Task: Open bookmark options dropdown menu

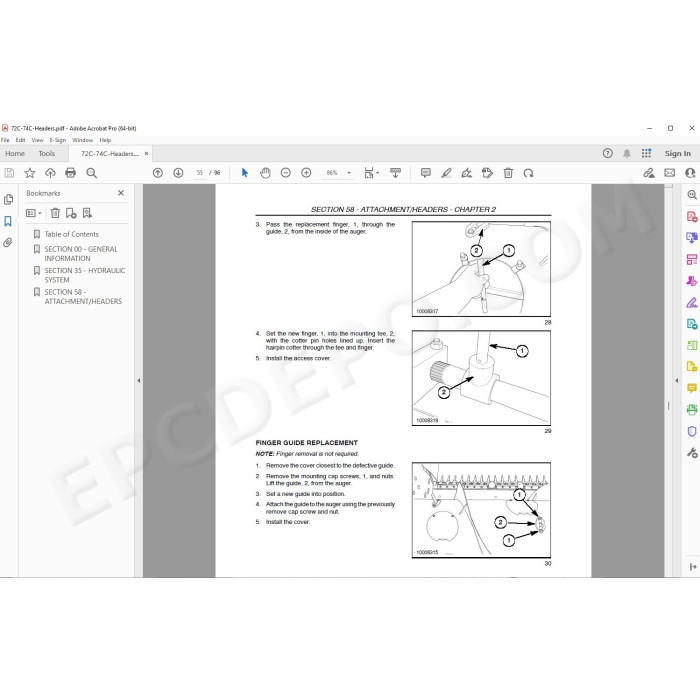Action: (x=34, y=213)
